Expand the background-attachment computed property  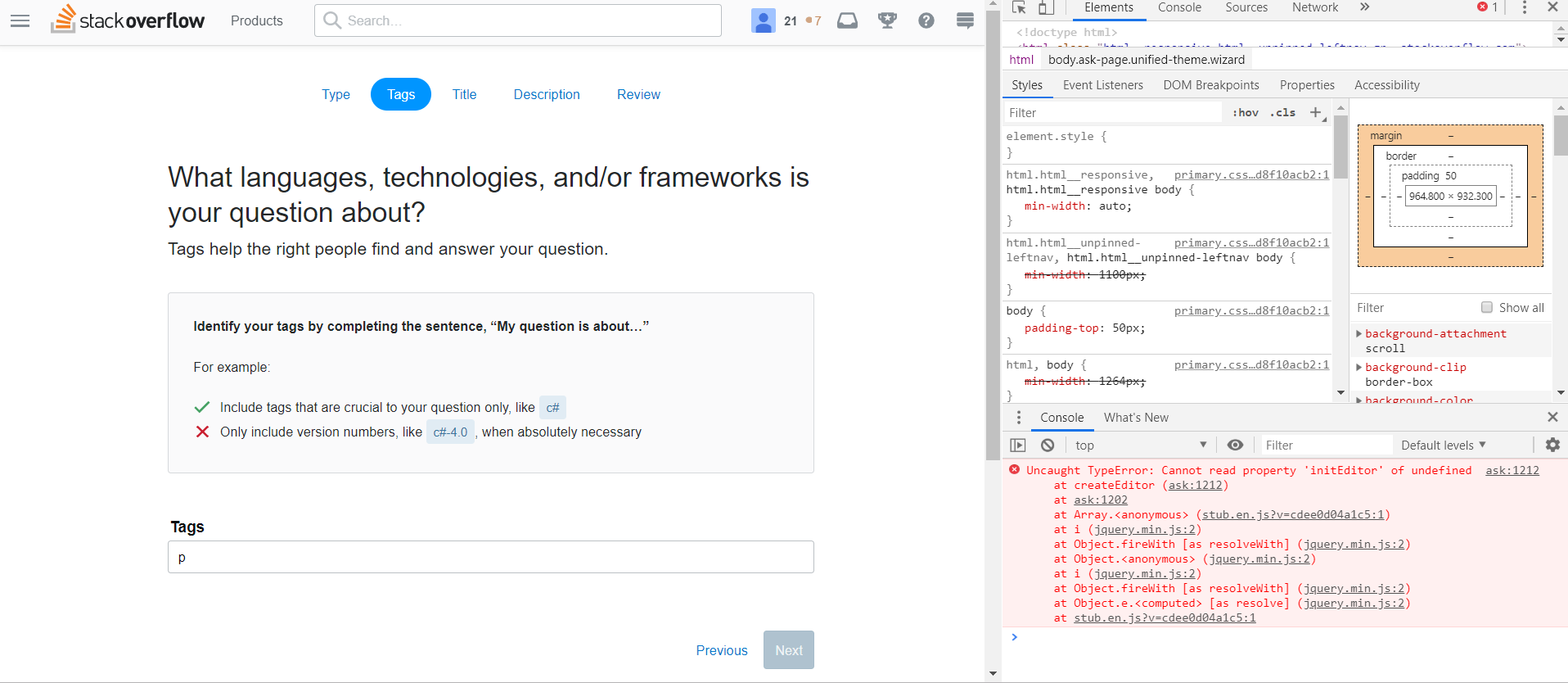[x=1359, y=334]
